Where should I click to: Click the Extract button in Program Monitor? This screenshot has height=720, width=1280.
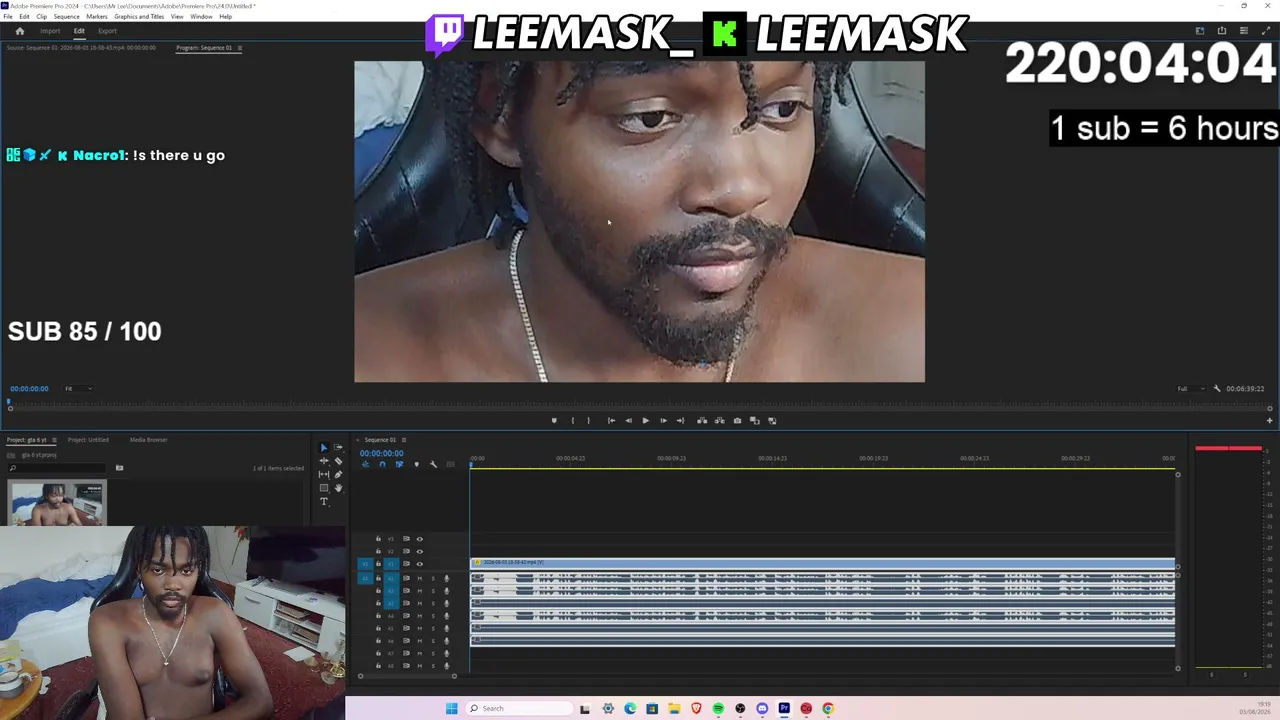pyautogui.click(x=719, y=420)
